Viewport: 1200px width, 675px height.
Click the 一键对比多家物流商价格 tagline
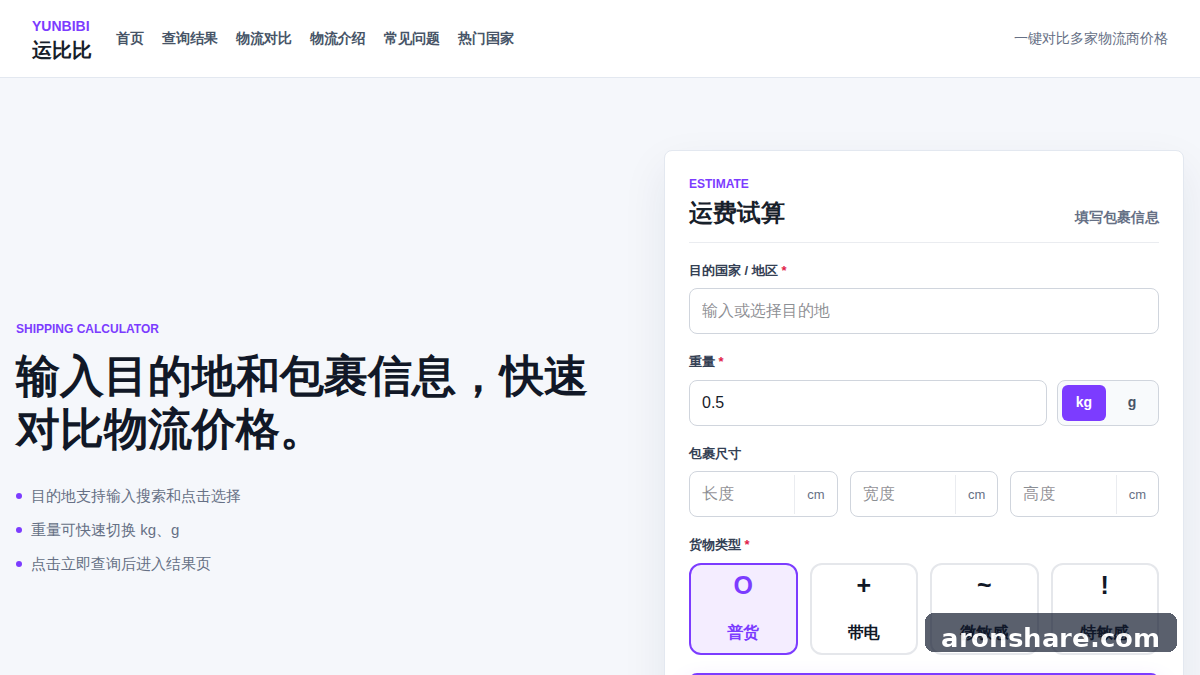tap(1091, 39)
